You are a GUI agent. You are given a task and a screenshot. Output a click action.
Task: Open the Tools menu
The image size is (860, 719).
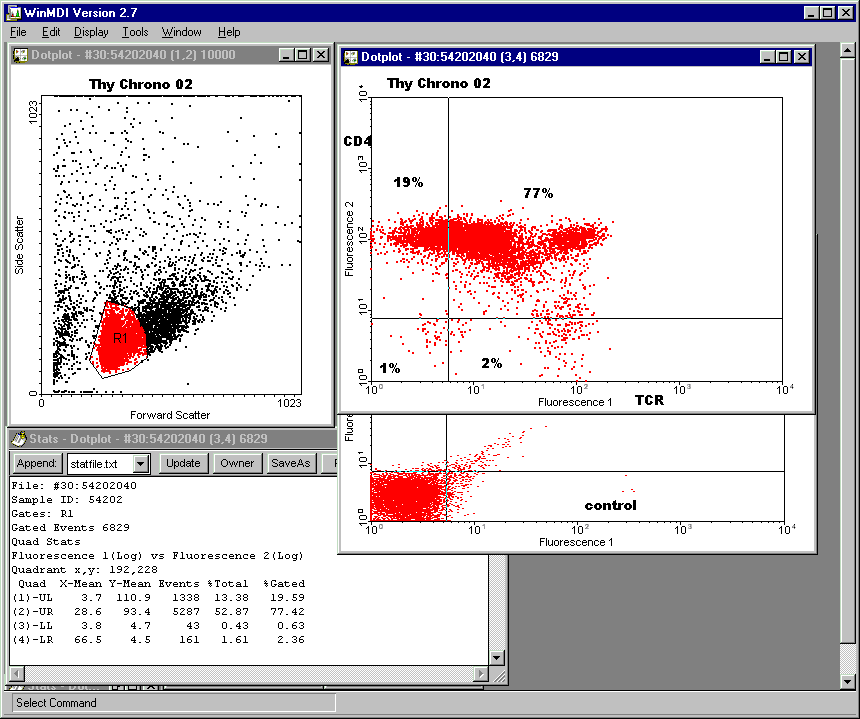coord(135,32)
